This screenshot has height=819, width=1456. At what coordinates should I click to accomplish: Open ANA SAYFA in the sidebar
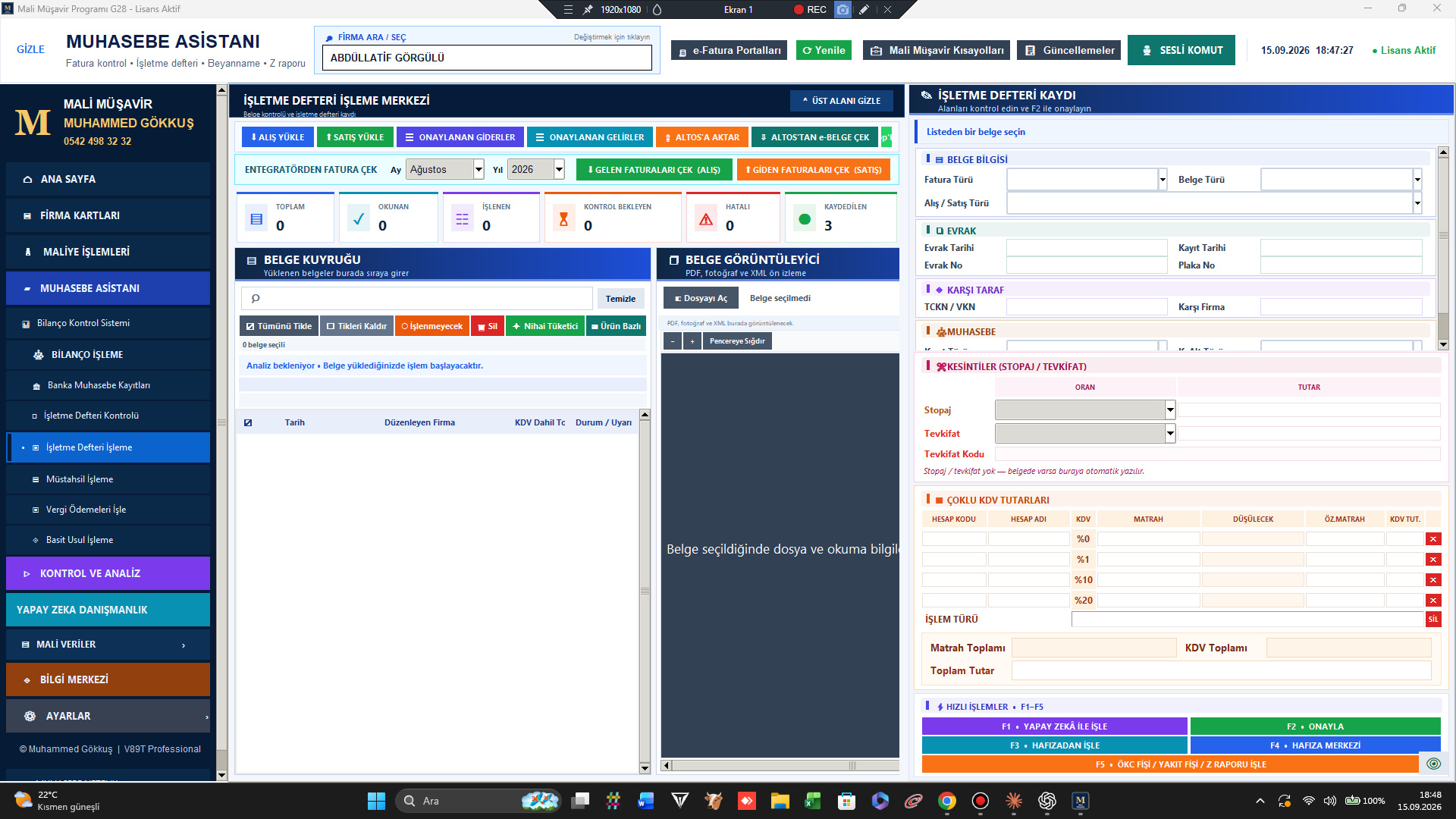[x=108, y=179]
